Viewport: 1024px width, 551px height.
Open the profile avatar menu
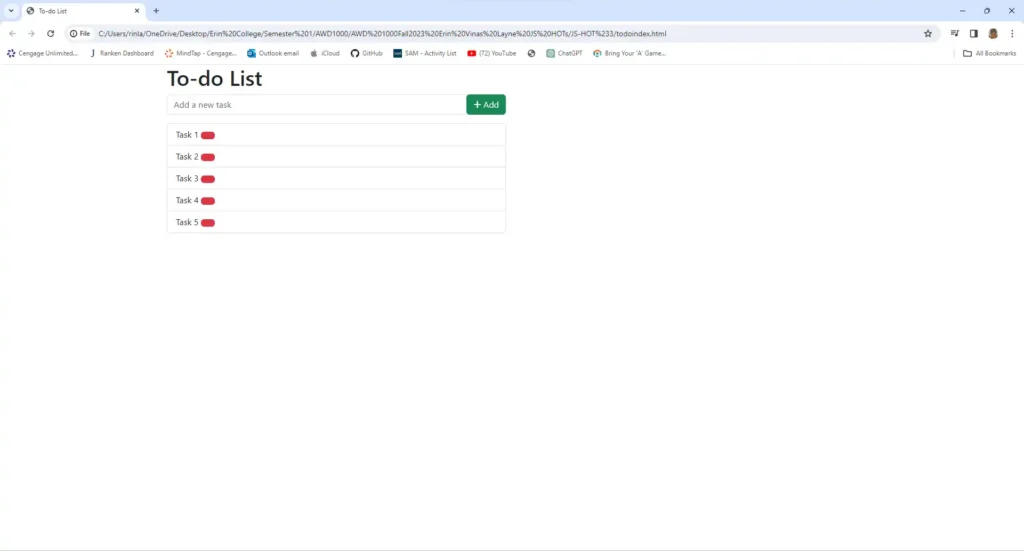993,33
